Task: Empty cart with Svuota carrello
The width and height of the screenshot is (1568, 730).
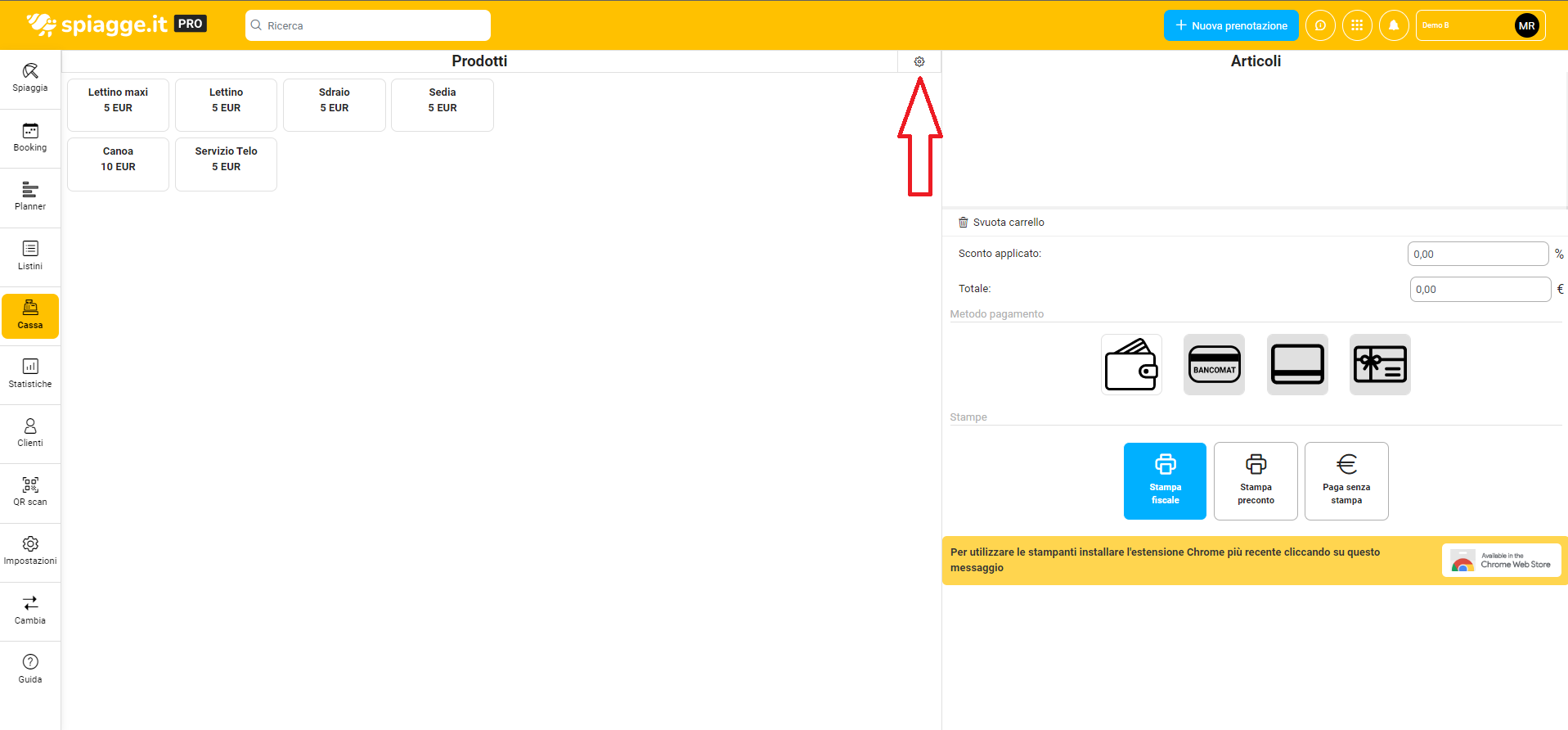Action: click(x=1001, y=223)
